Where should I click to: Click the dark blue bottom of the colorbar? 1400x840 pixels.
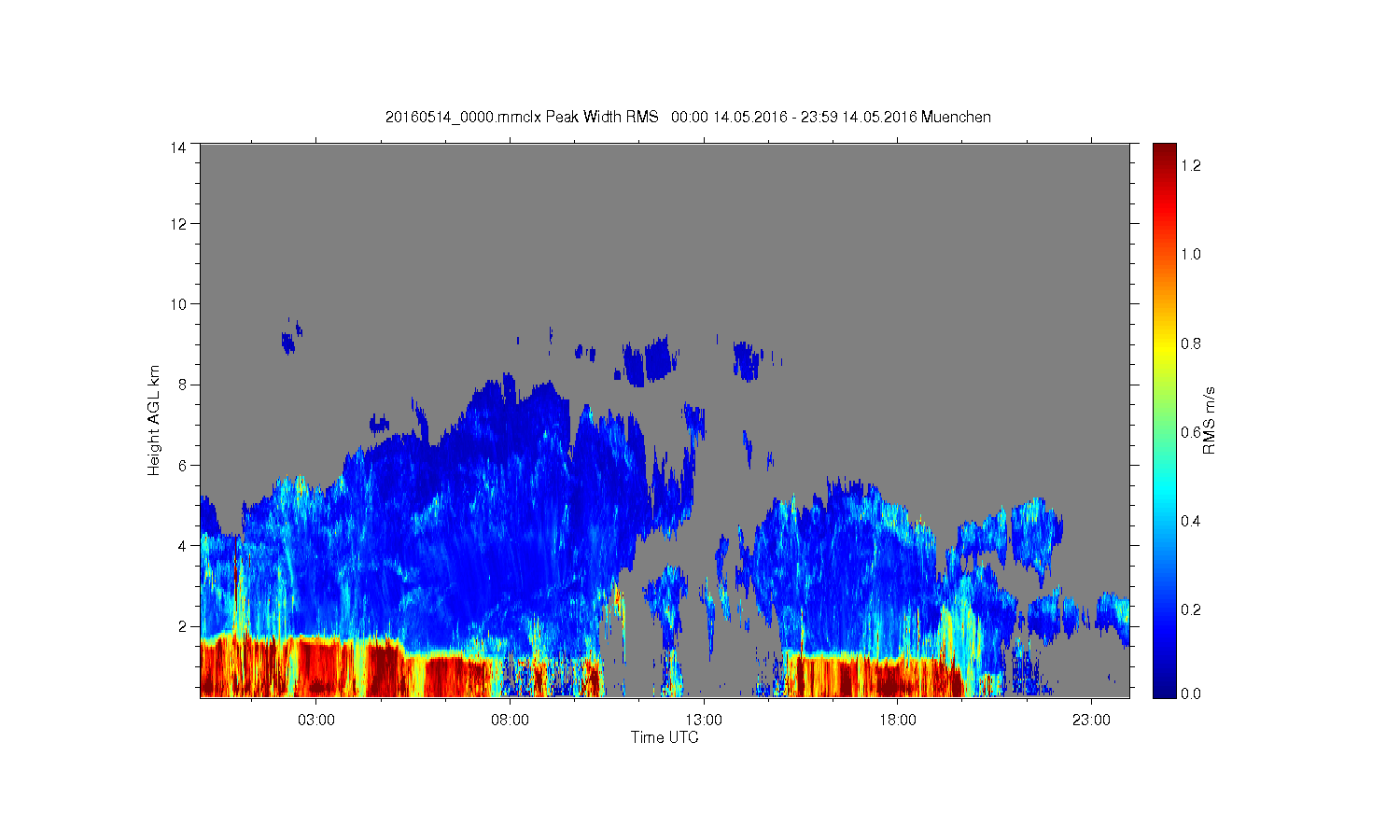click(x=1164, y=687)
